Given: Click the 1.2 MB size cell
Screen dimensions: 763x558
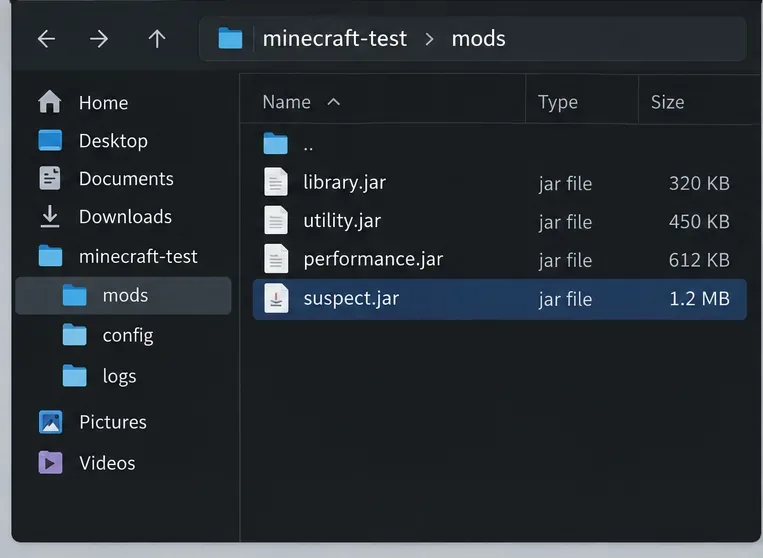Looking at the screenshot, I should coord(700,299).
